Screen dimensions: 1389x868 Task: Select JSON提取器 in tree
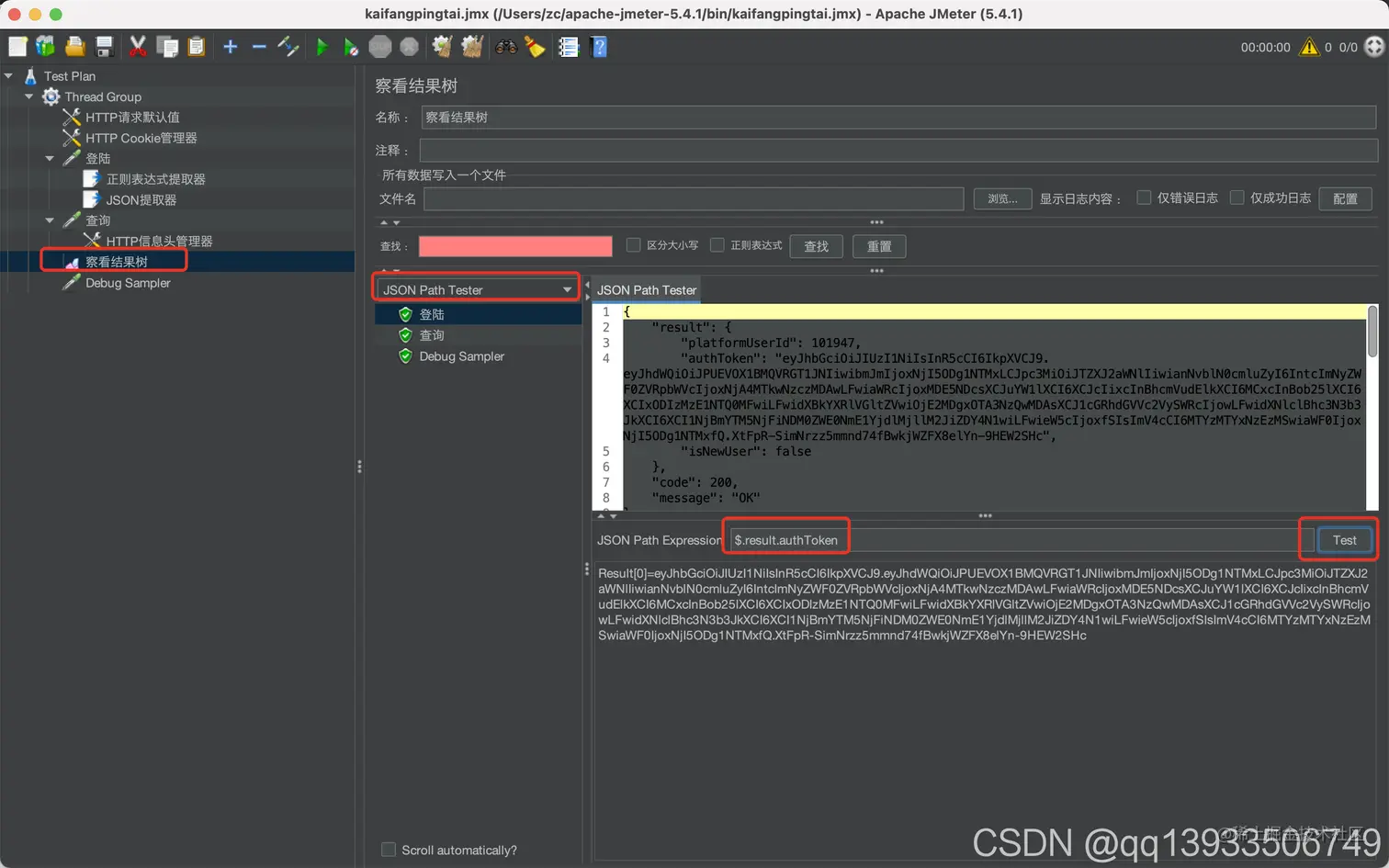[x=141, y=200]
